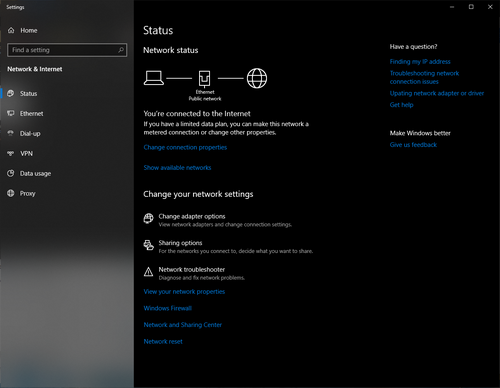The image size is (500, 388).
Task: Click the 'Have a question?' heading
Action: click(413, 47)
